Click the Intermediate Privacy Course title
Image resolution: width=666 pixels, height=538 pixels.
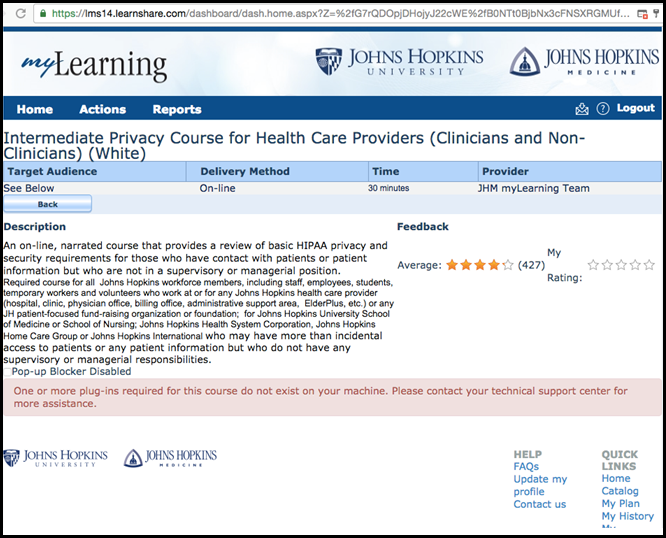[294, 146]
